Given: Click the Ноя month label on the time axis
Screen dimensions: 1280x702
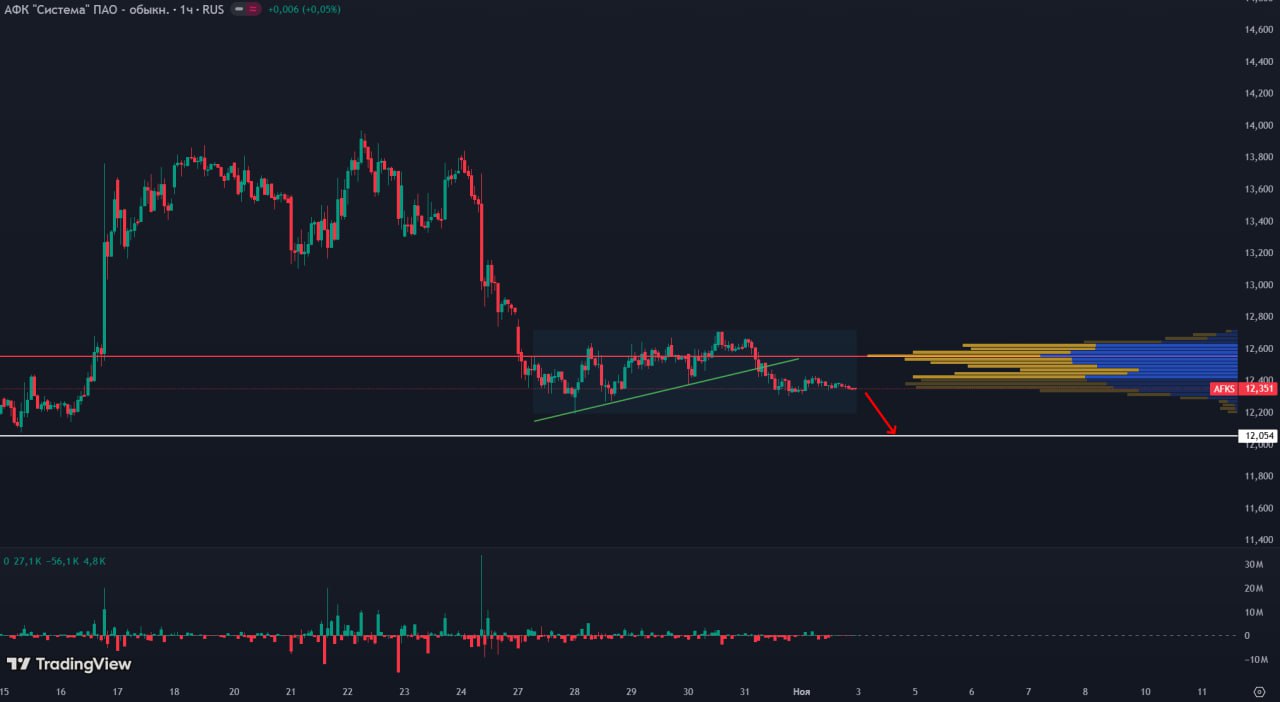Looking at the screenshot, I should click(801, 691).
